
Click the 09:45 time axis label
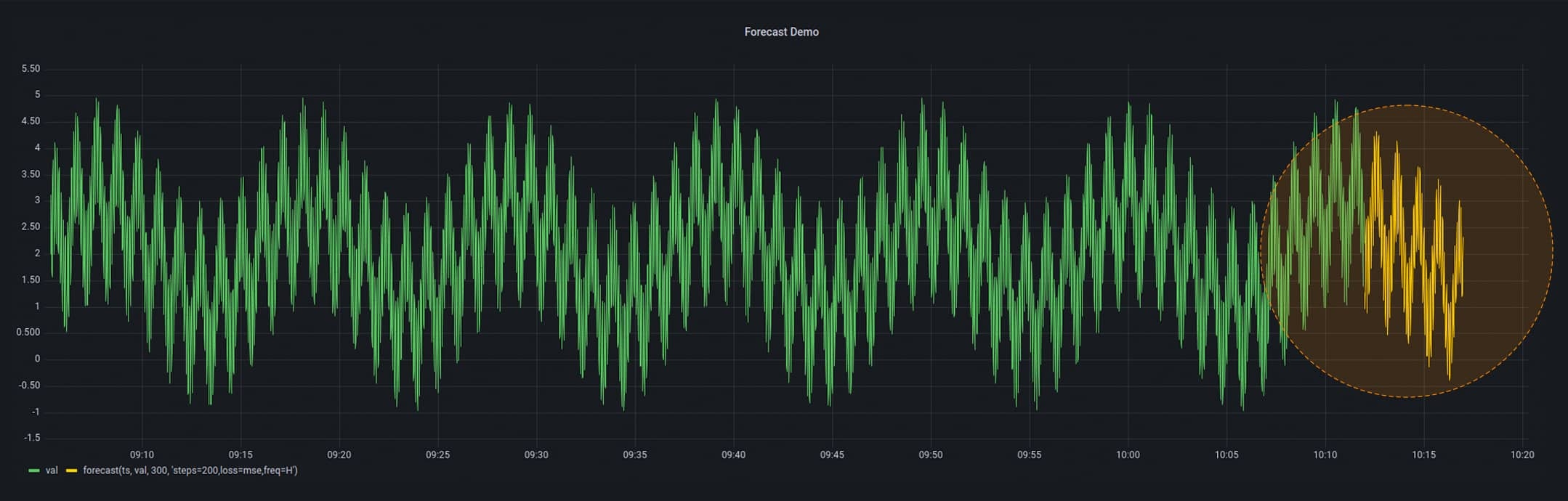point(832,455)
